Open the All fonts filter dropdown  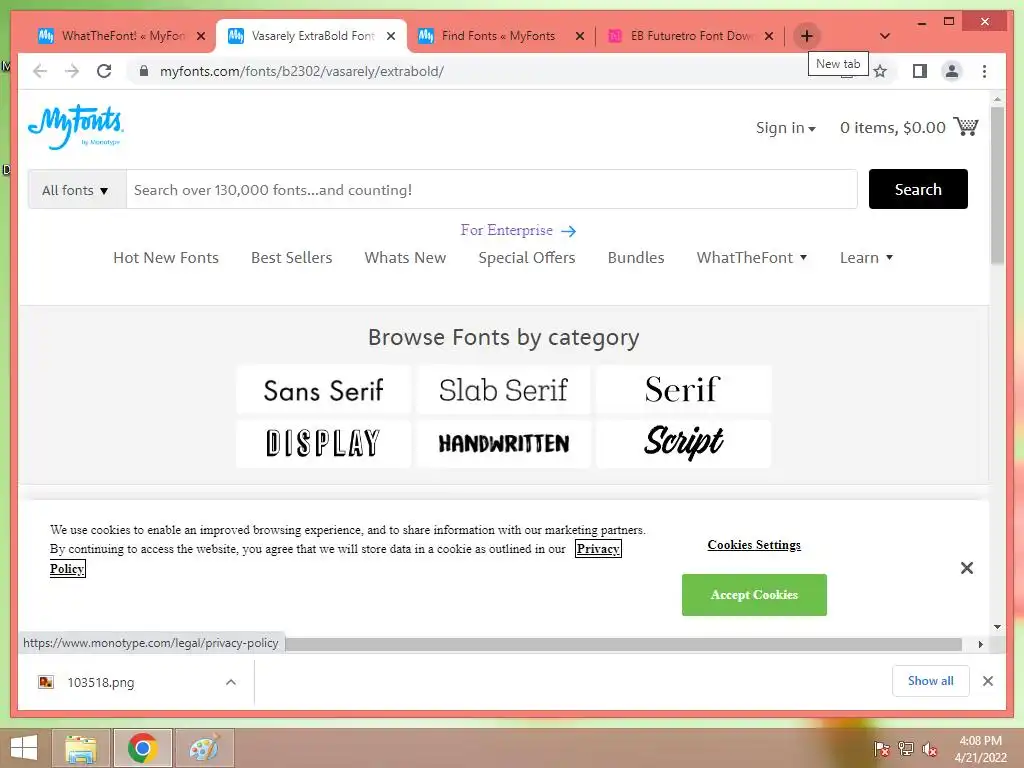click(x=76, y=190)
